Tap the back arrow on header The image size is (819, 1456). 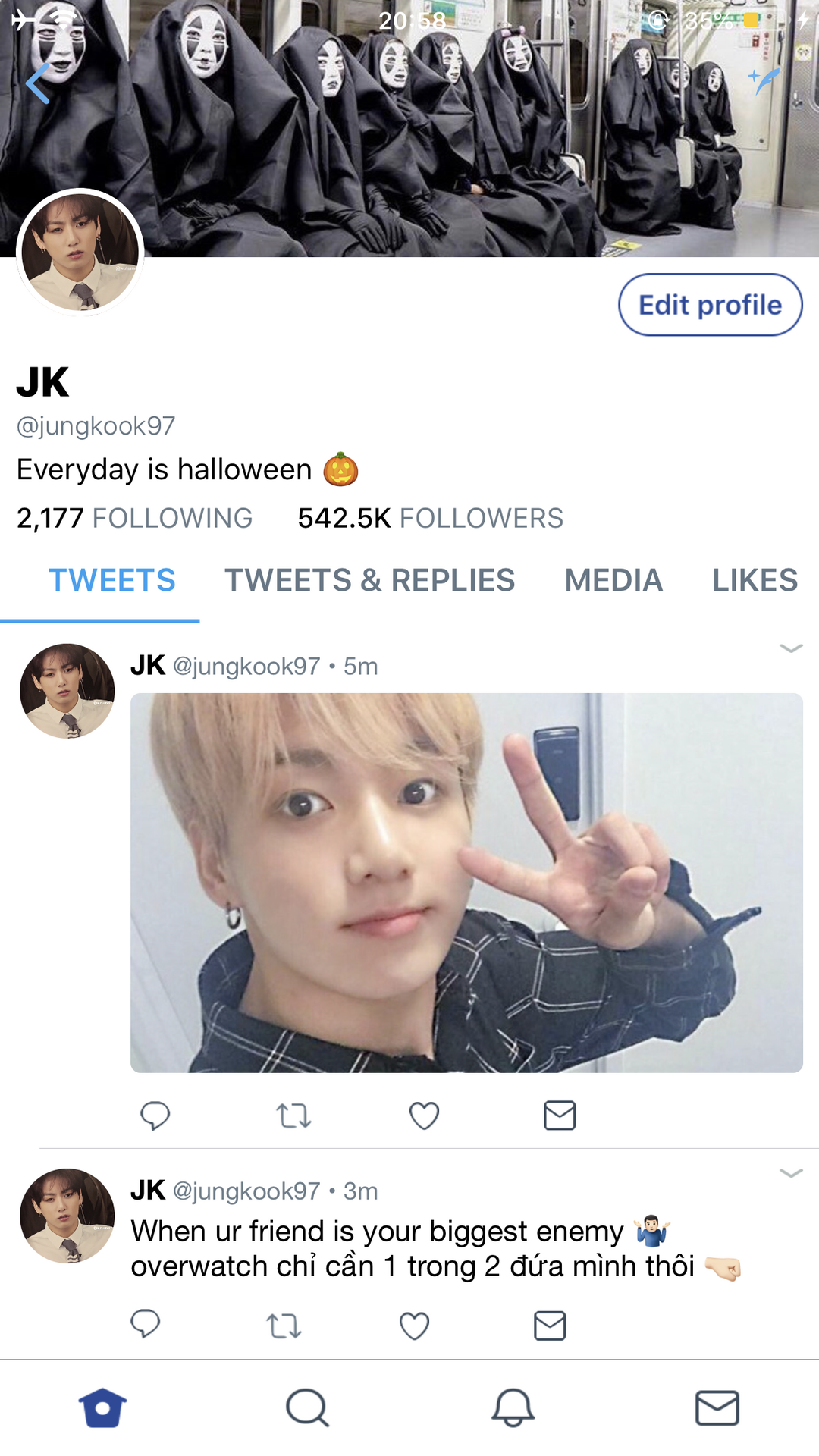click(37, 83)
